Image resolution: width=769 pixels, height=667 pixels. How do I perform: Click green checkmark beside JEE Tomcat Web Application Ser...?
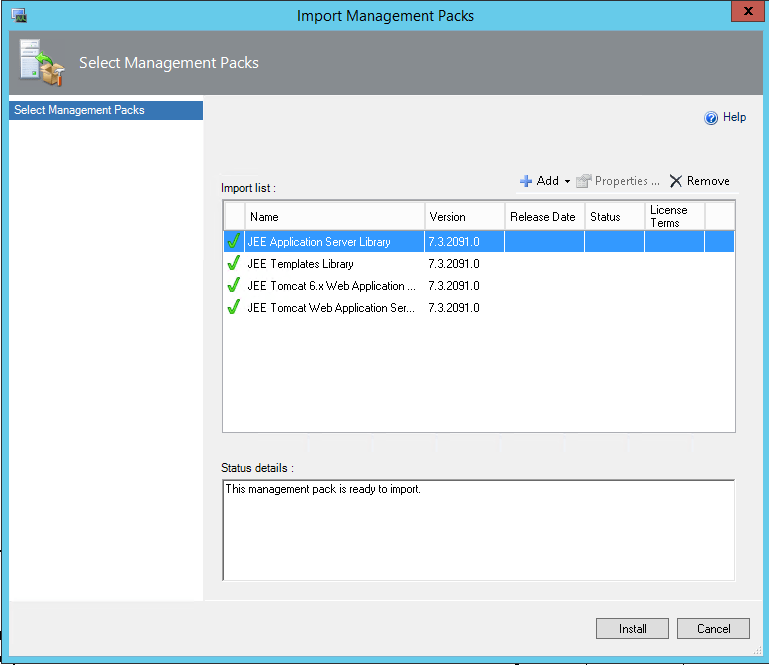234,307
